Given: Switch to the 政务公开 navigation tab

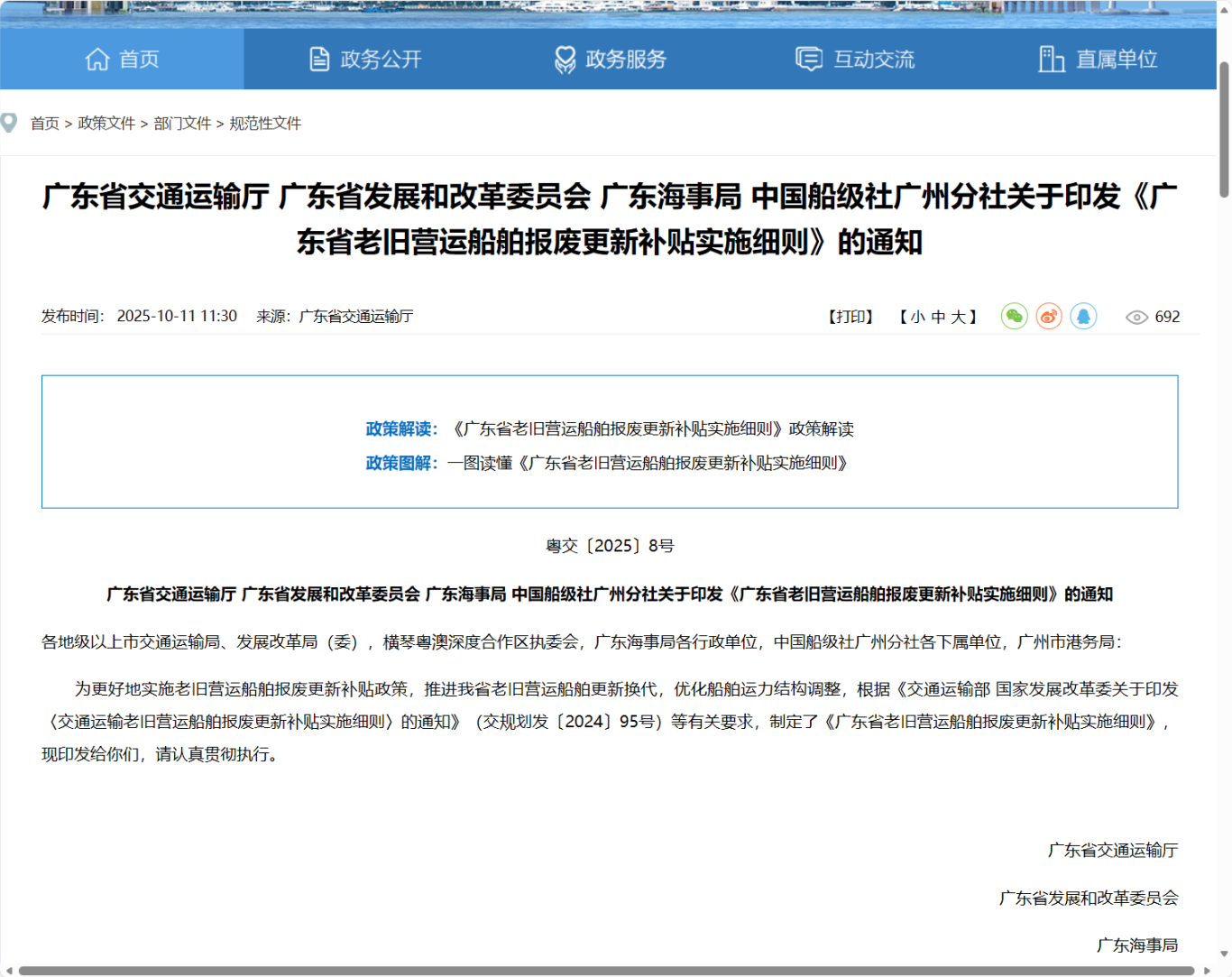Looking at the screenshot, I should pyautogui.click(x=363, y=59).
